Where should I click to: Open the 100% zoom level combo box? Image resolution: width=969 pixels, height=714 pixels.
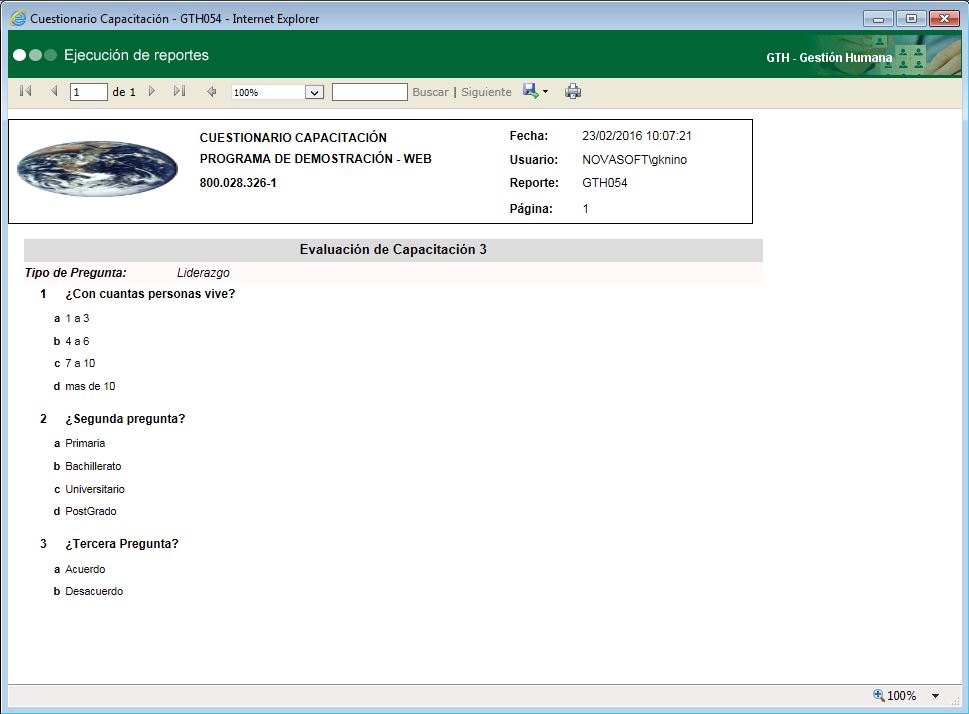point(277,91)
